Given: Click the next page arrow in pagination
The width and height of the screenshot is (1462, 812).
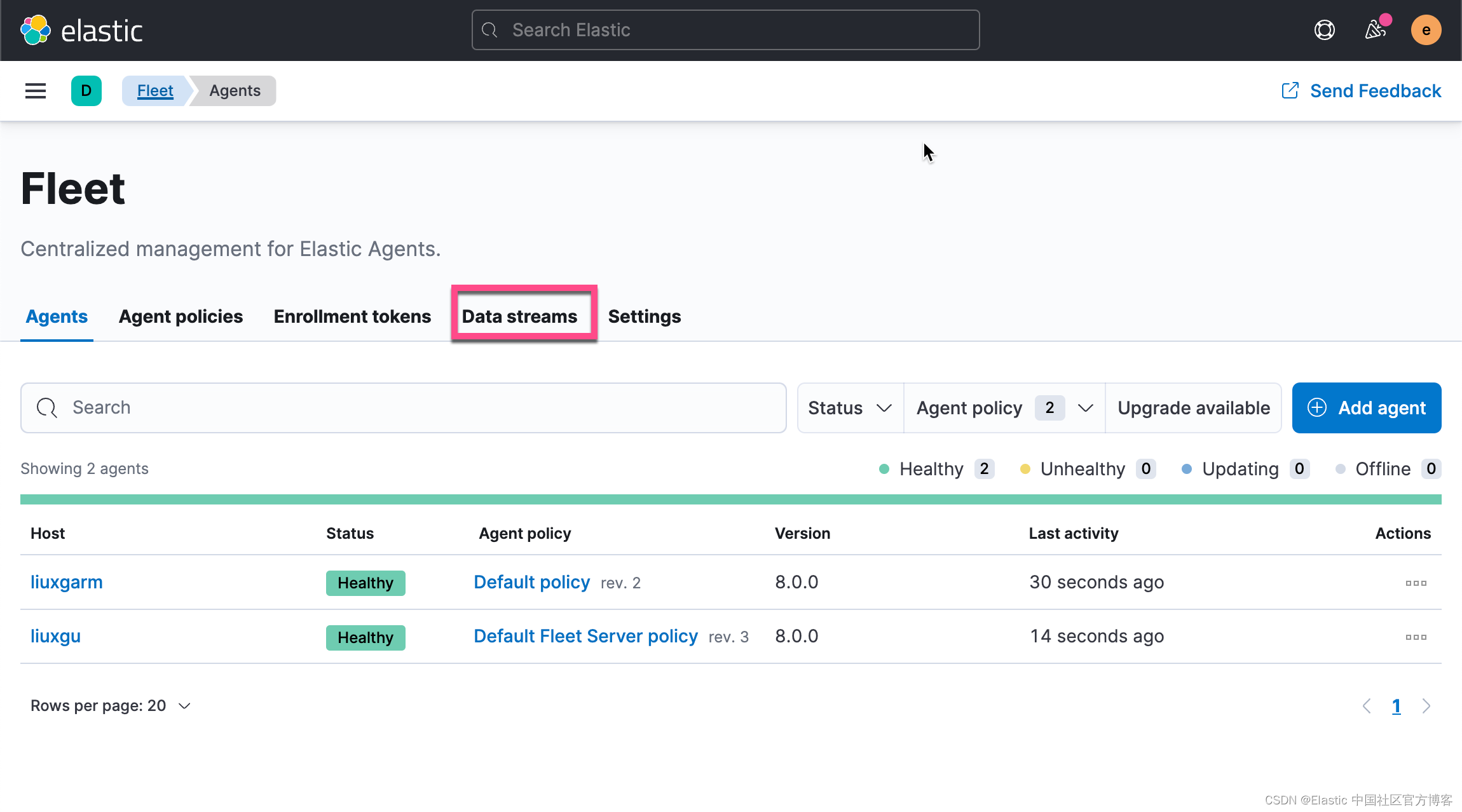Looking at the screenshot, I should click(1425, 706).
